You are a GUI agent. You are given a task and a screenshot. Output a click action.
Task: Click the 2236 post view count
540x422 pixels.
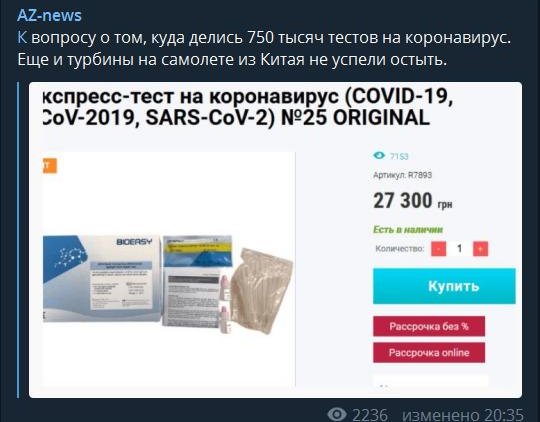370,415
